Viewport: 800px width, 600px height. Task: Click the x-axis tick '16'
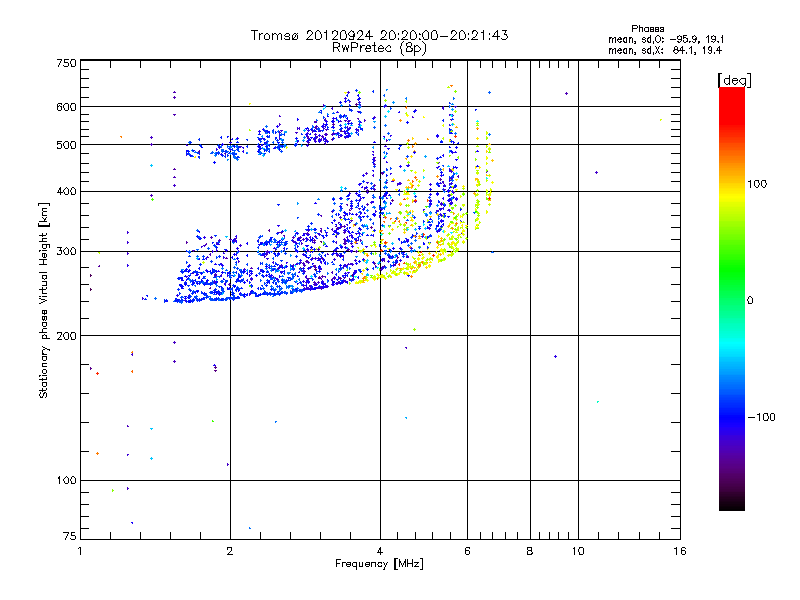pyautogui.click(x=680, y=551)
